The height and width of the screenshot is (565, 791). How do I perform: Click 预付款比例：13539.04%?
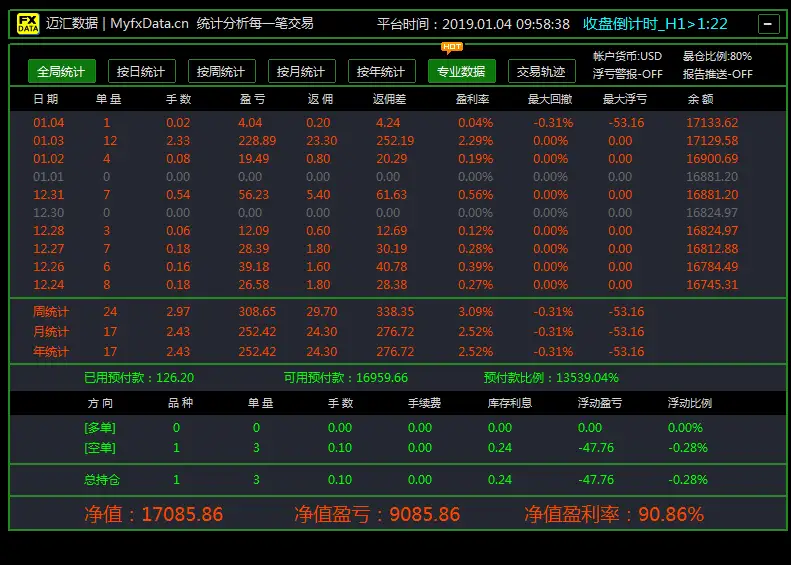coord(551,377)
